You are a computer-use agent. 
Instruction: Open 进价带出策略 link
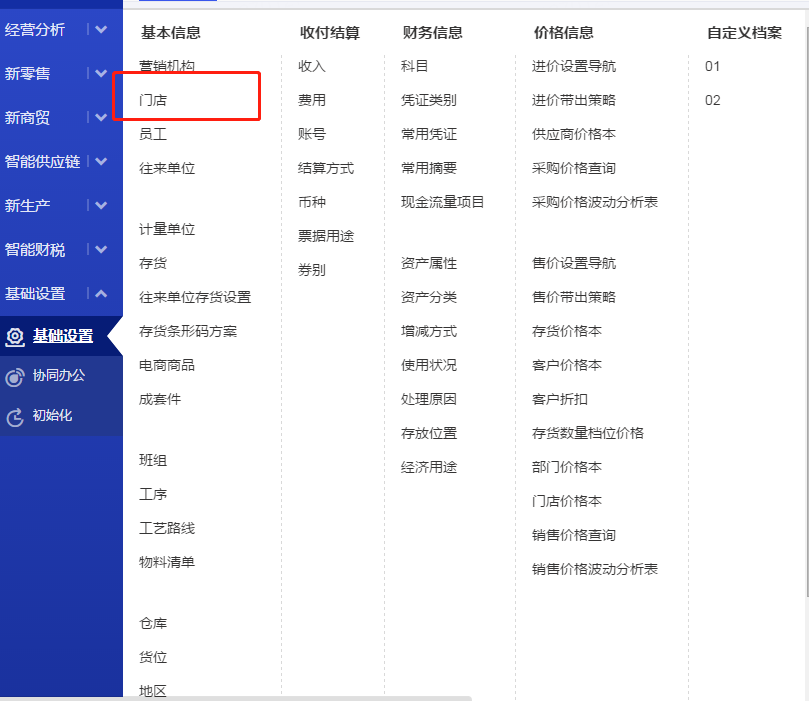tap(574, 100)
